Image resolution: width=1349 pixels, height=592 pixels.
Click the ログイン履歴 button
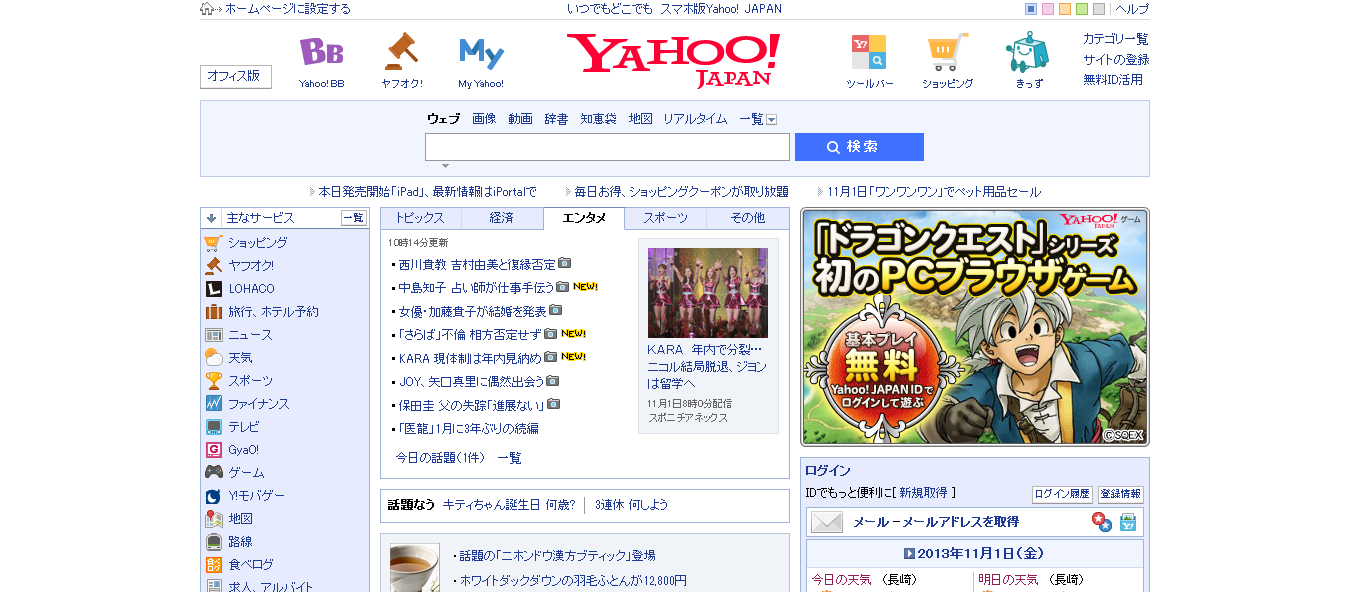1062,494
